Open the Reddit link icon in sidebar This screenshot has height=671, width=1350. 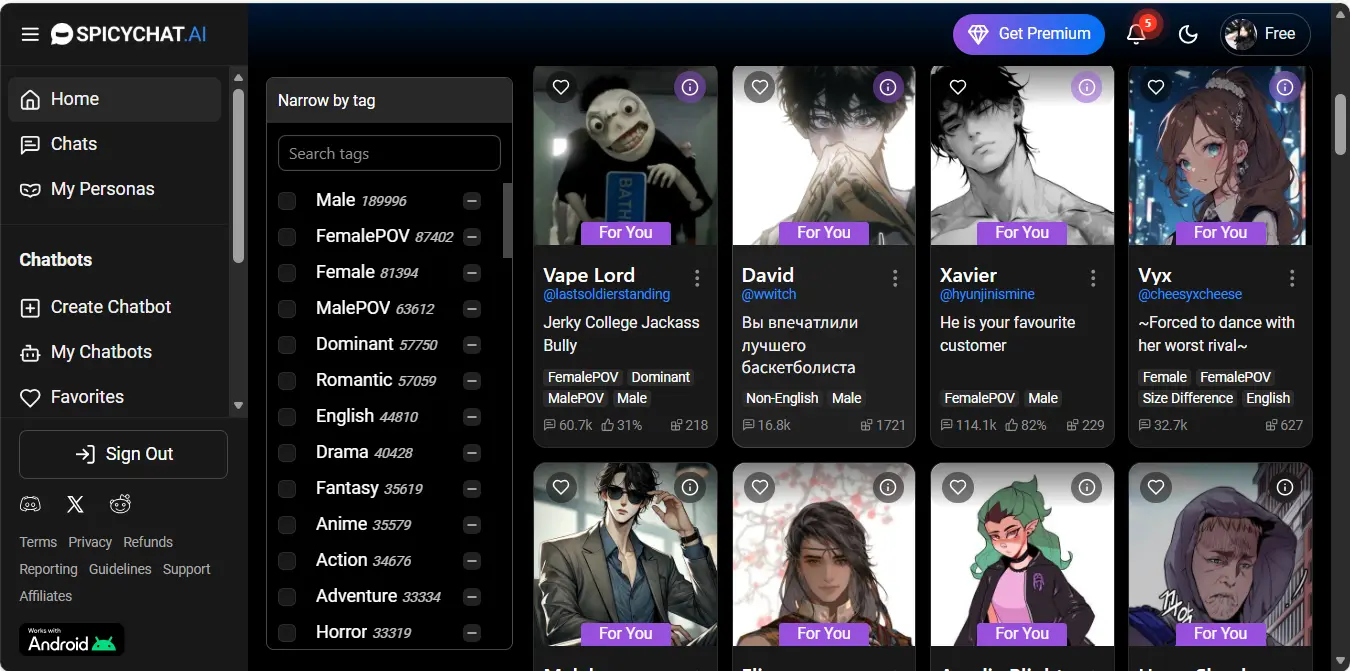point(120,504)
